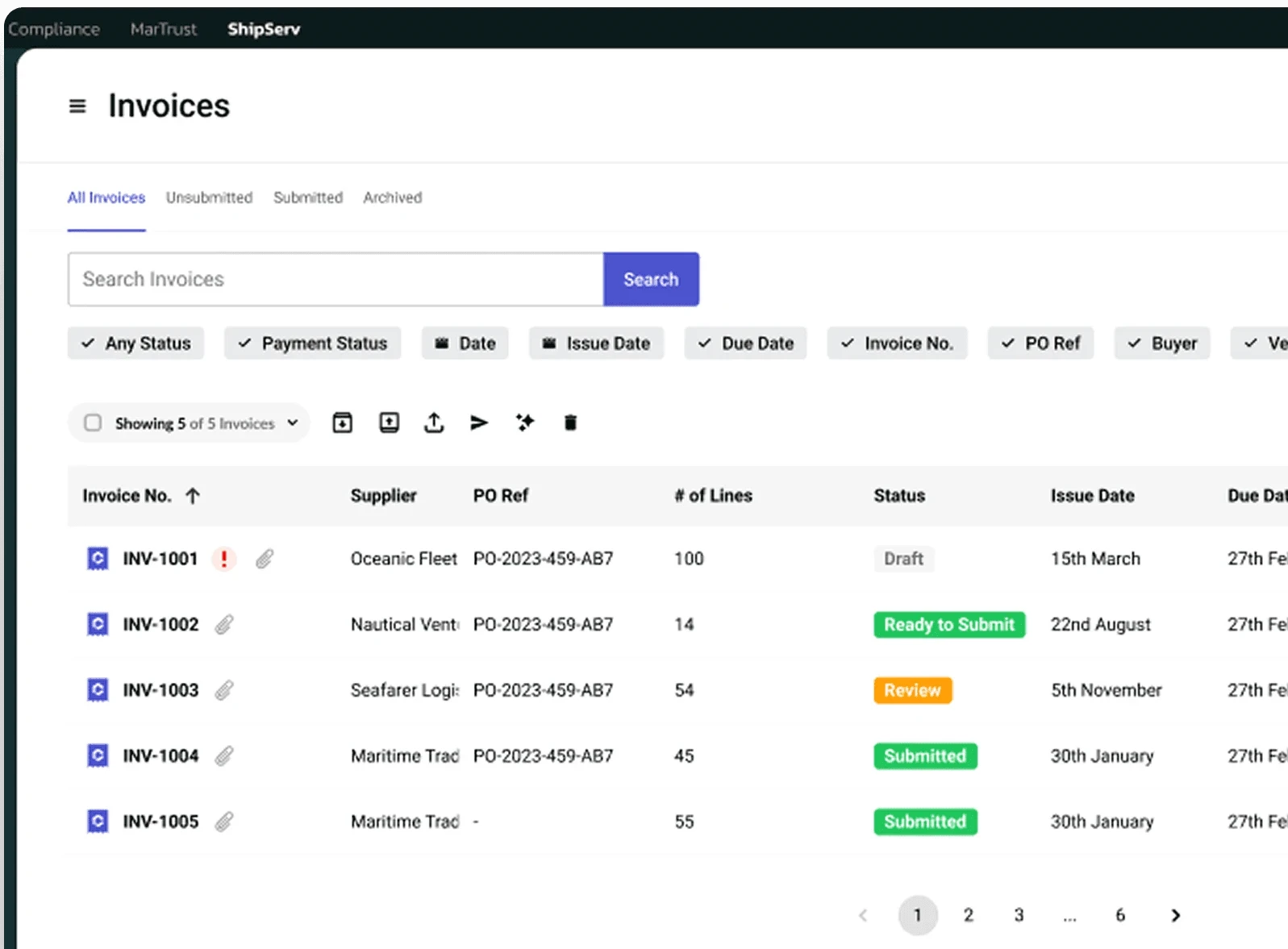
Task: Go to page 2
Action: (x=969, y=915)
